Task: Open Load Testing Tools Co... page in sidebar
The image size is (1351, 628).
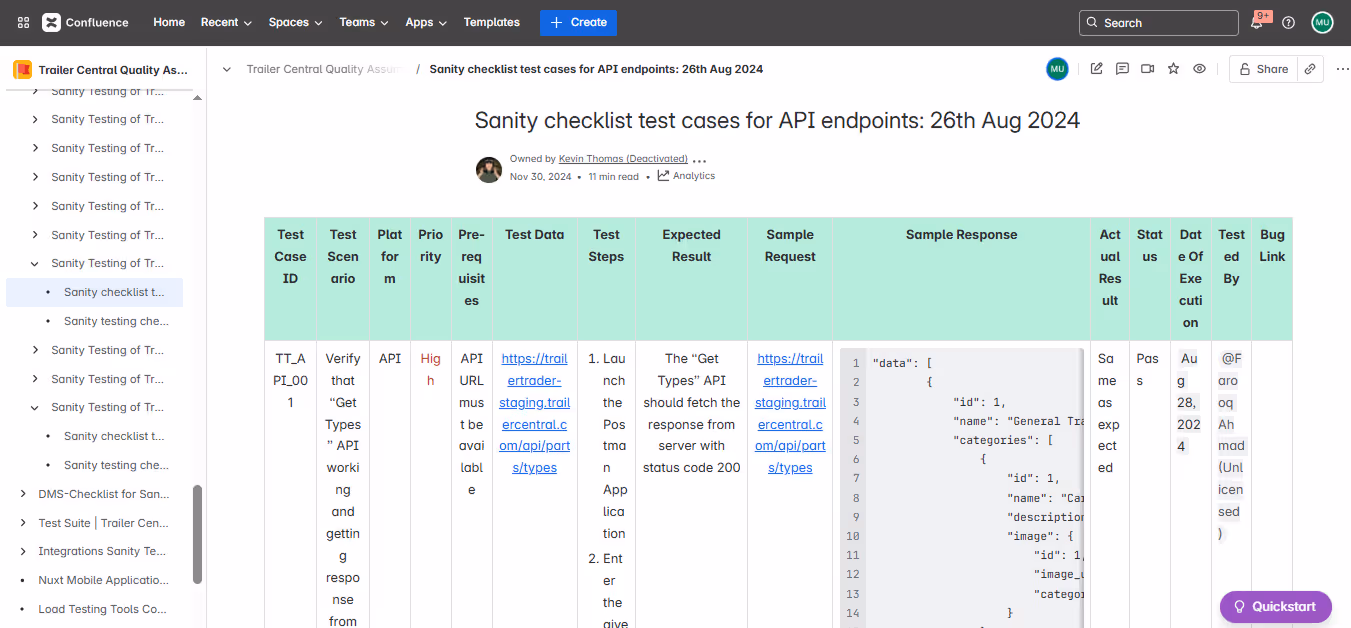Action: click(x=102, y=609)
